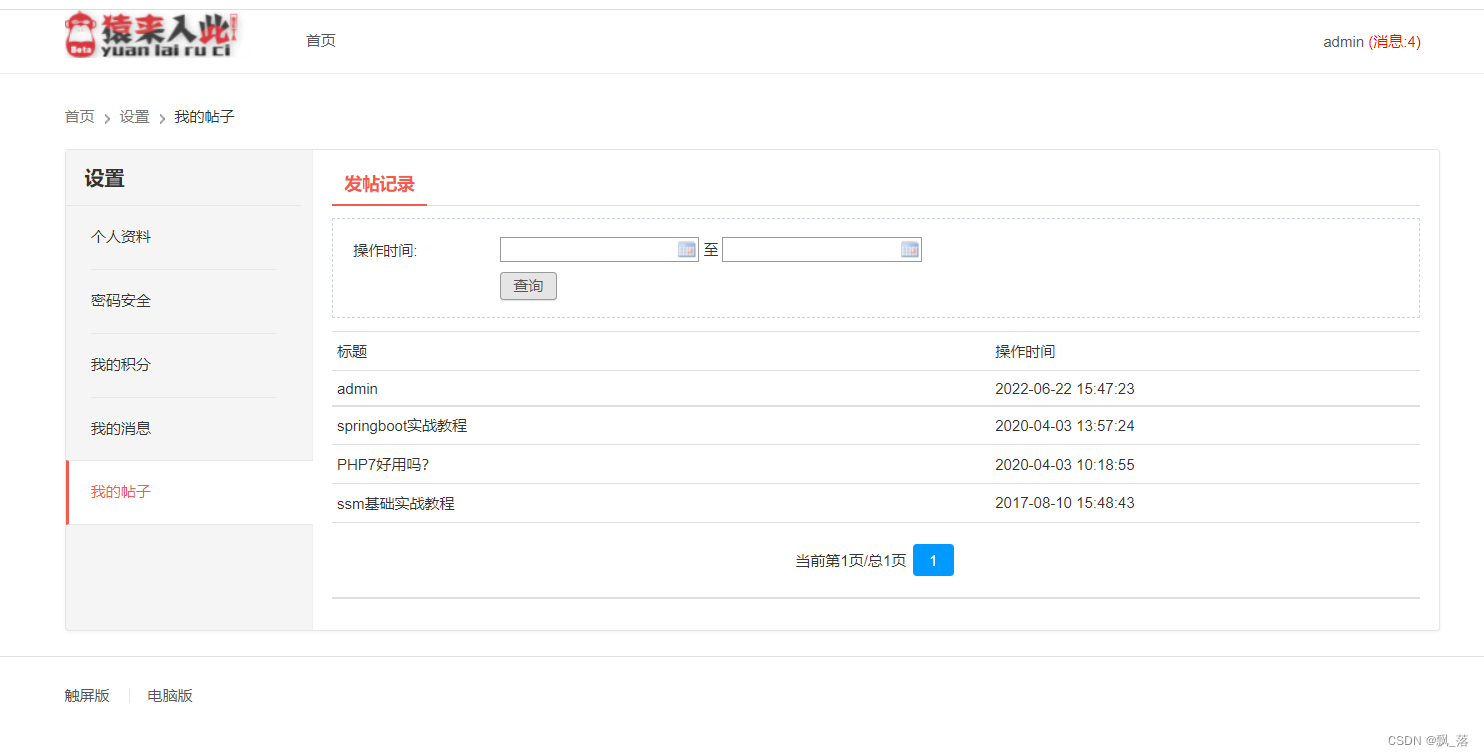The width and height of the screenshot is (1484, 756).
Task: Open the start date calendar picker
Action: pyautogui.click(x=687, y=249)
